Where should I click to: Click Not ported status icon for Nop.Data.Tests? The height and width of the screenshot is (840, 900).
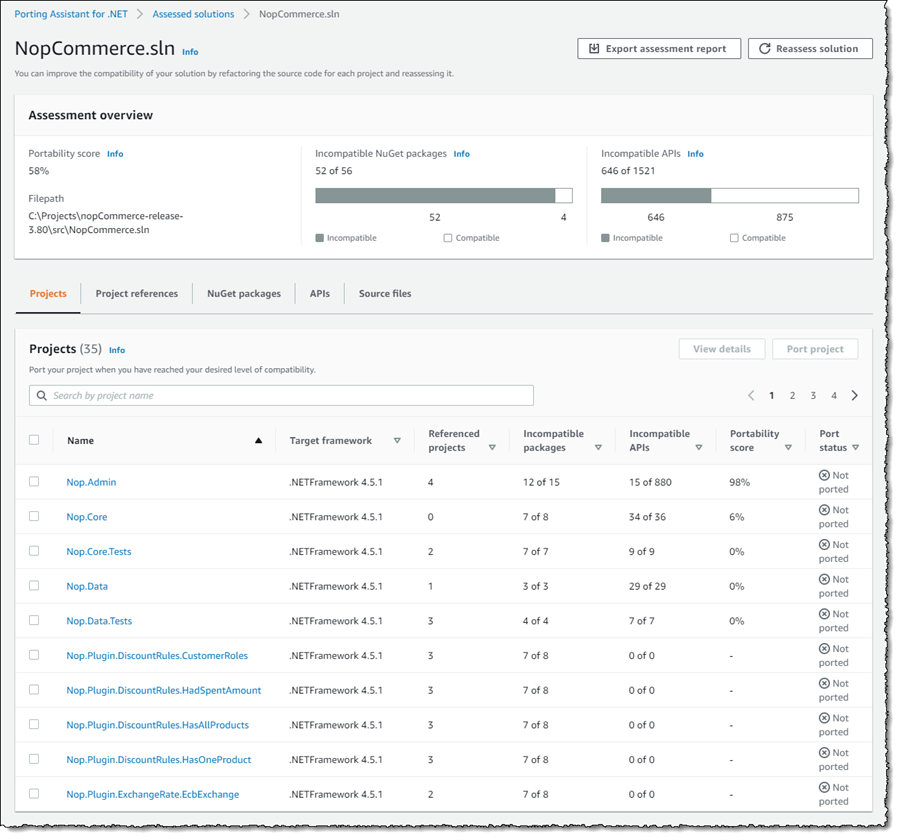click(x=824, y=614)
